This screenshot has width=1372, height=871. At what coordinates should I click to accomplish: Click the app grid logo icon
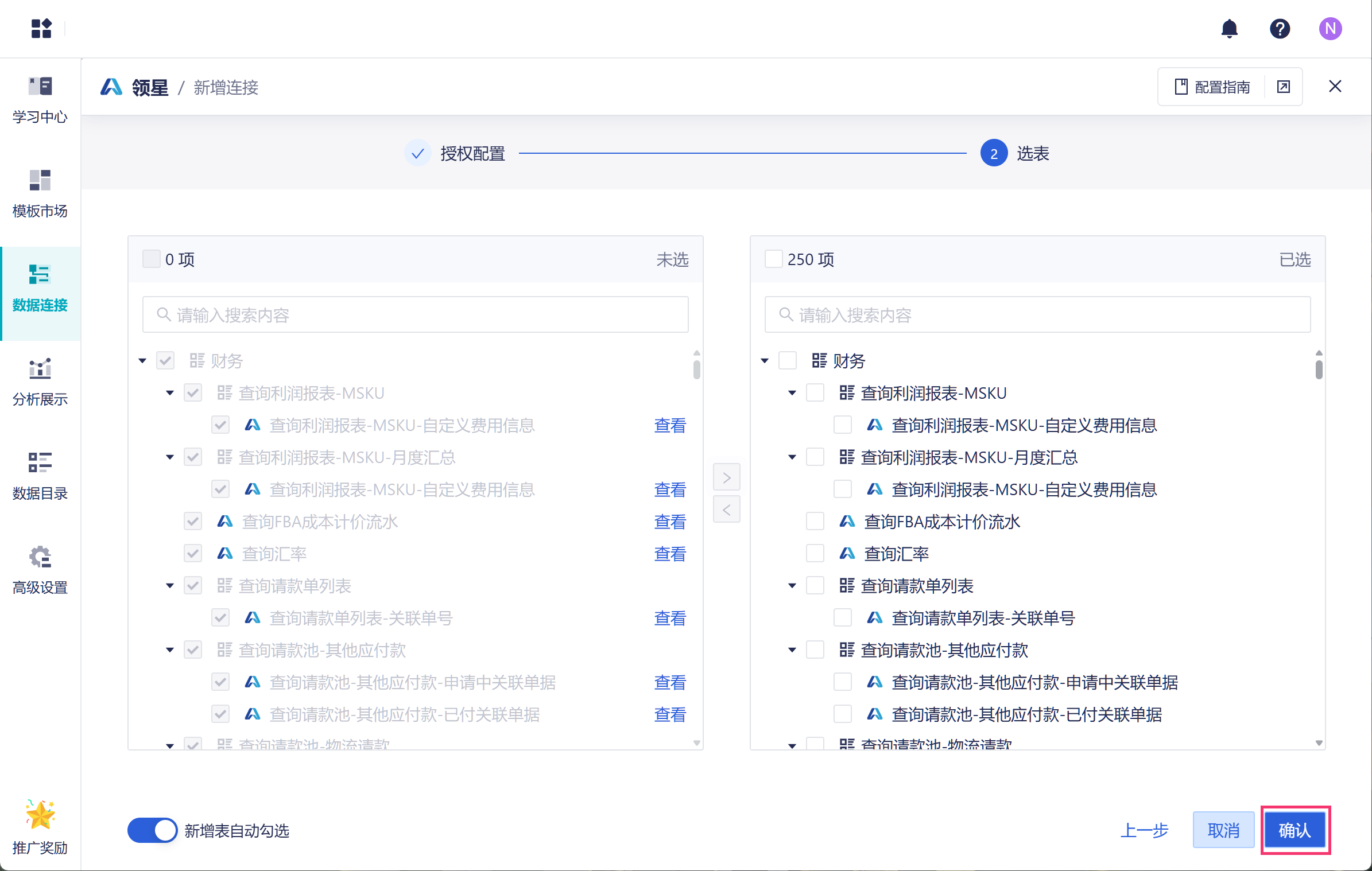(41, 28)
